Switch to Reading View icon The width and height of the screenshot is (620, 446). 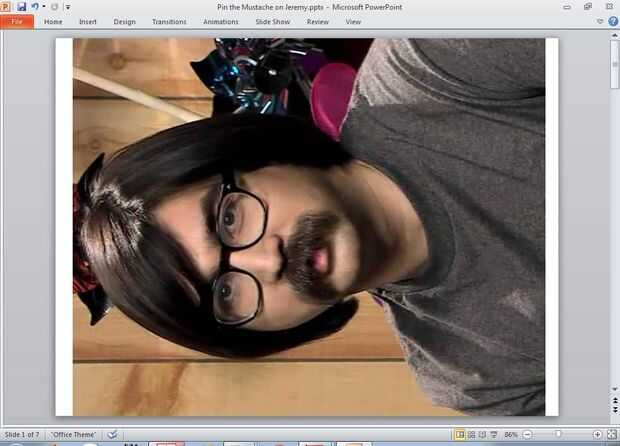pos(482,435)
